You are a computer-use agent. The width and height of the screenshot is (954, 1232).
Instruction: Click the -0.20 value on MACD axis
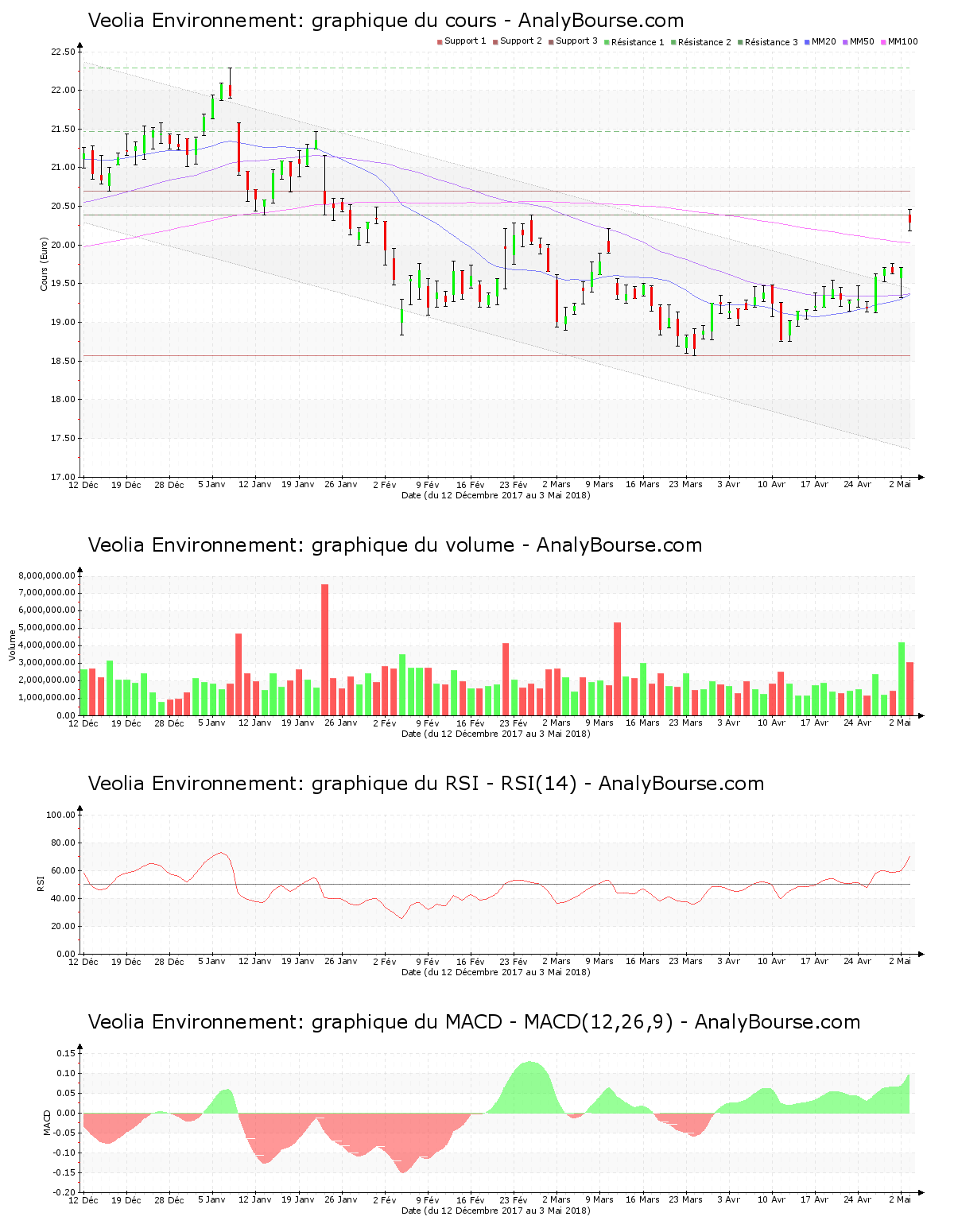(x=64, y=1192)
